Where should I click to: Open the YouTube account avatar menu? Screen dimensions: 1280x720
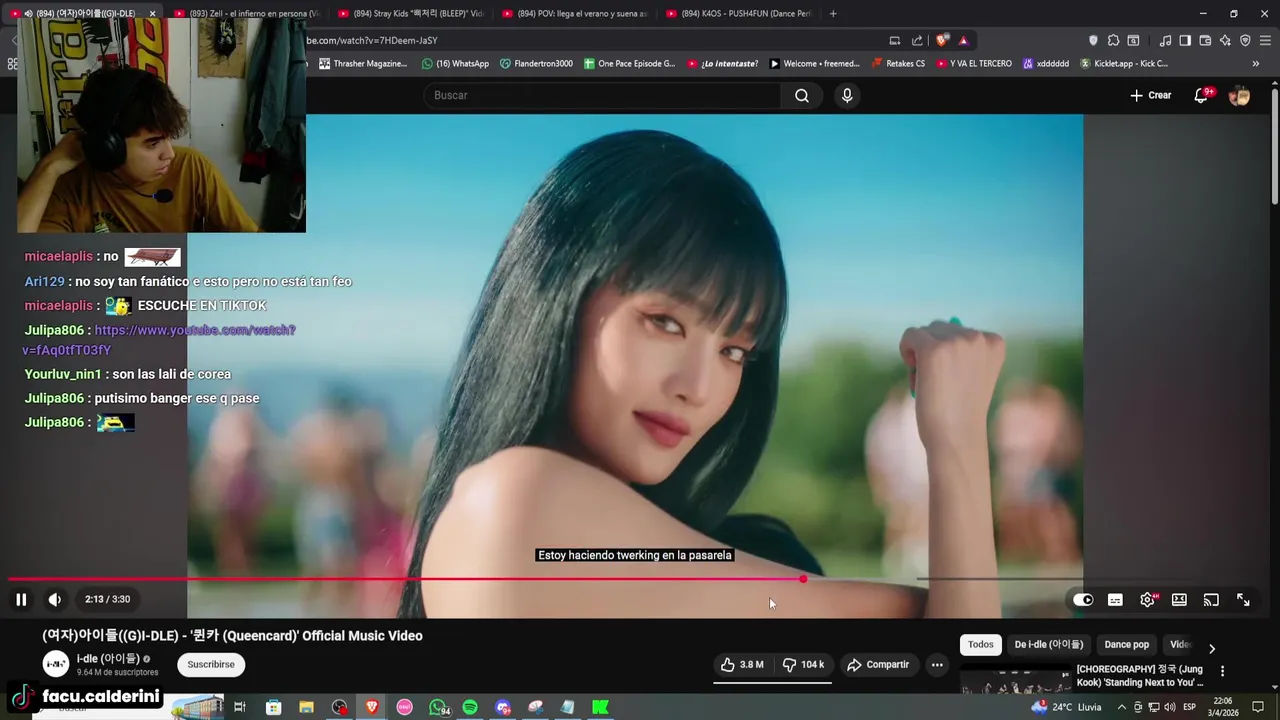[1239, 96]
